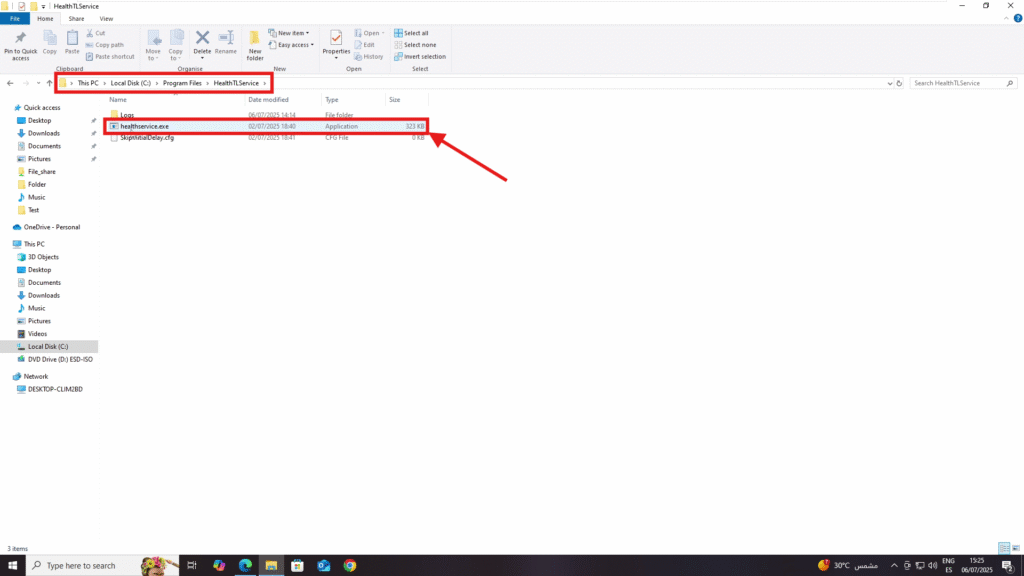Image resolution: width=1024 pixels, height=576 pixels.
Task: Switch to the Share ribbon tab
Action: (x=76, y=19)
